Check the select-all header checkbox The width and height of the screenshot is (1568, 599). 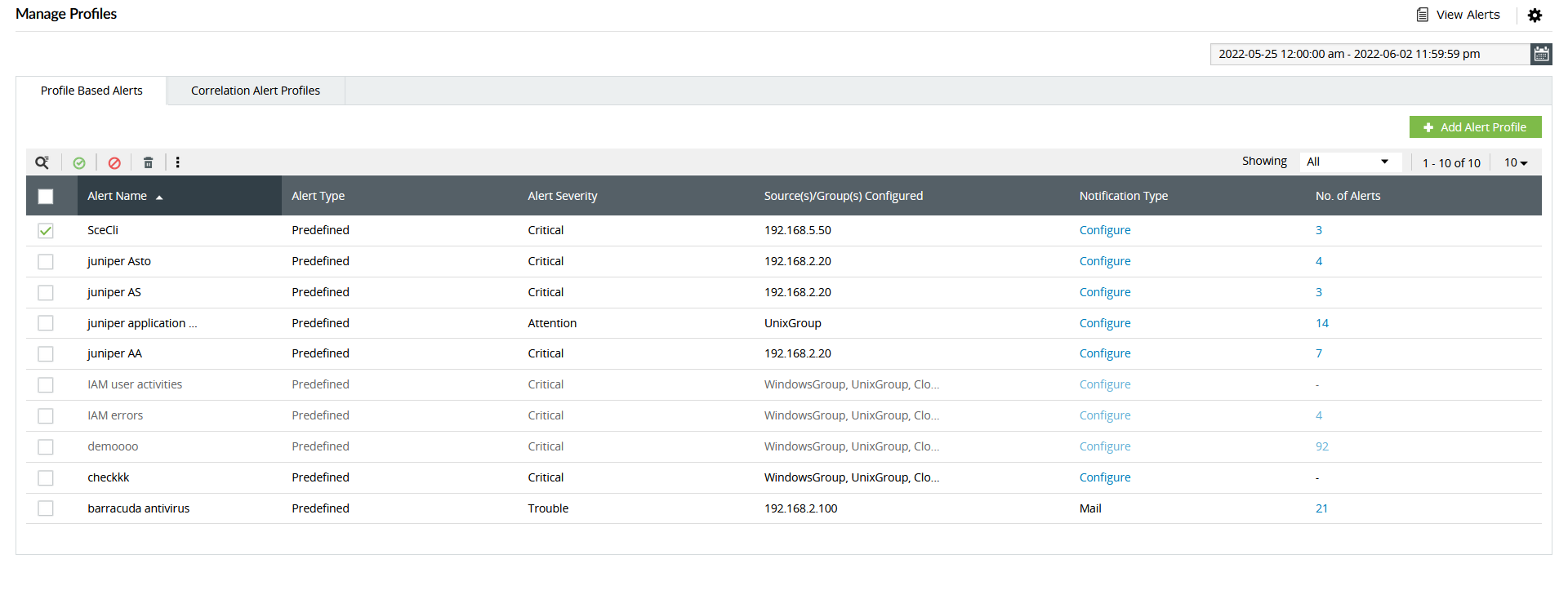[46, 197]
